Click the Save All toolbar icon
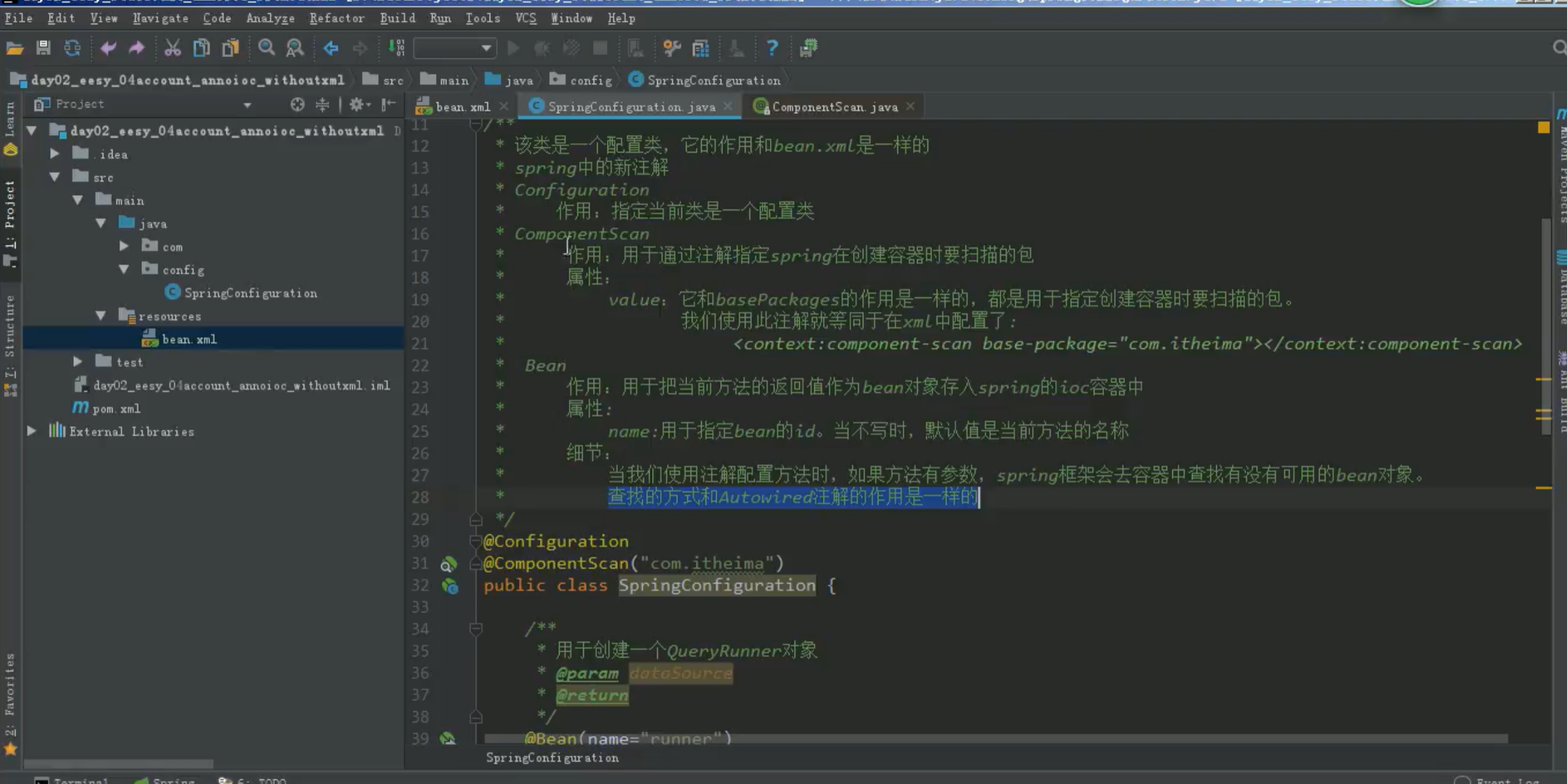This screenshot has width=1567, height=784. (43, 48)
